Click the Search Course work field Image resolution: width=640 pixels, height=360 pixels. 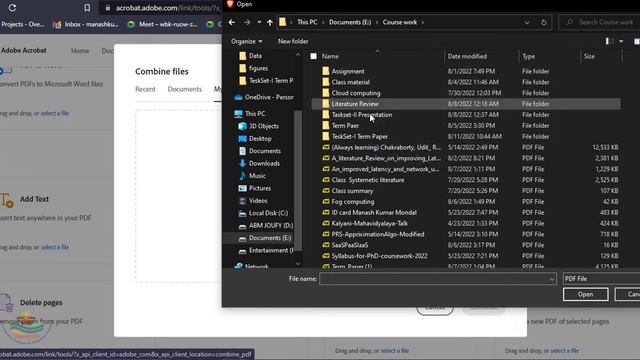click(599, 22)
